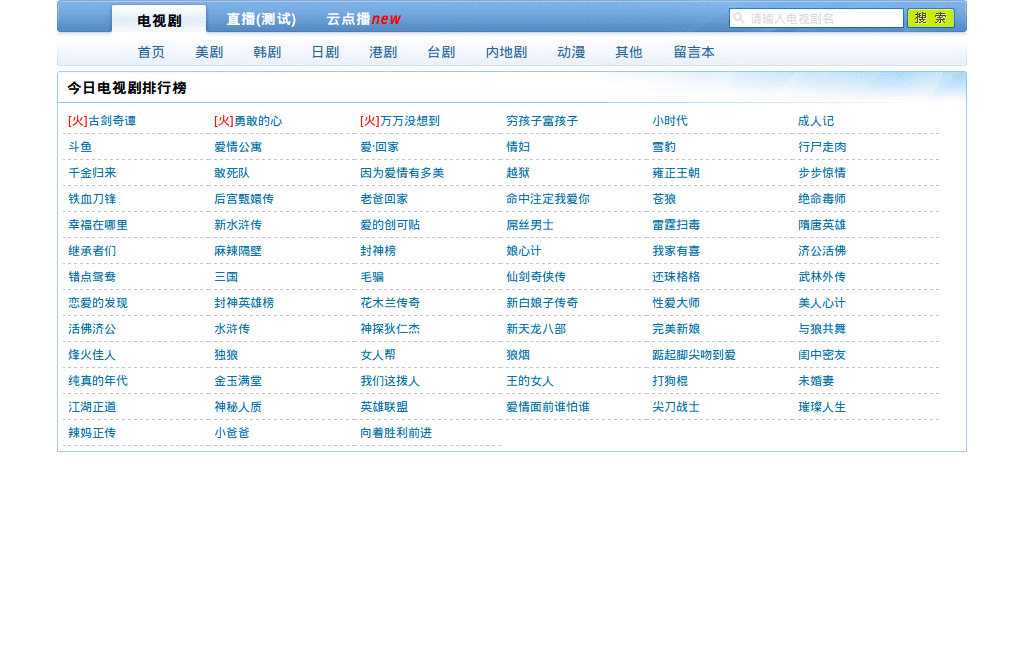Open 王的女人 series link

530,381
